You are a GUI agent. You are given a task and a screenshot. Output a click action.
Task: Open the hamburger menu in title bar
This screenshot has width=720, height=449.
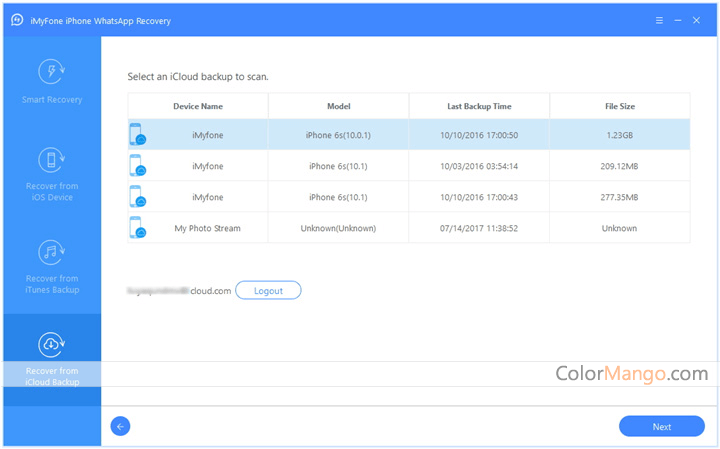[x=659, y=19]
